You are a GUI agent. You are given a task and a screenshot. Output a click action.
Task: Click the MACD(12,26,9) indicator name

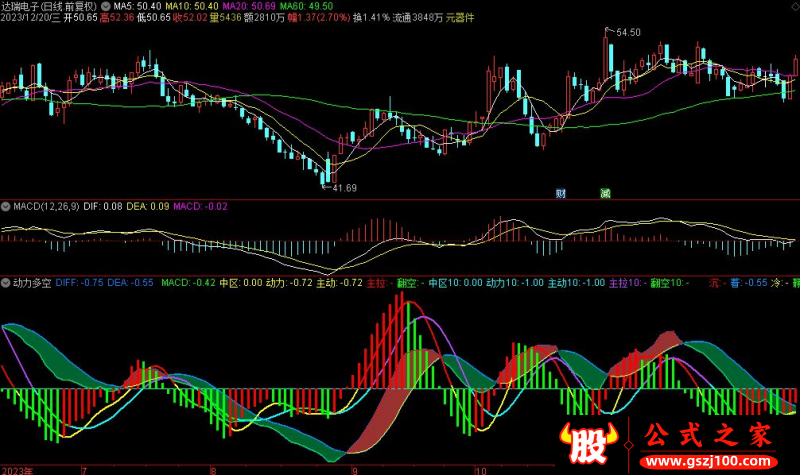[46, 207]
